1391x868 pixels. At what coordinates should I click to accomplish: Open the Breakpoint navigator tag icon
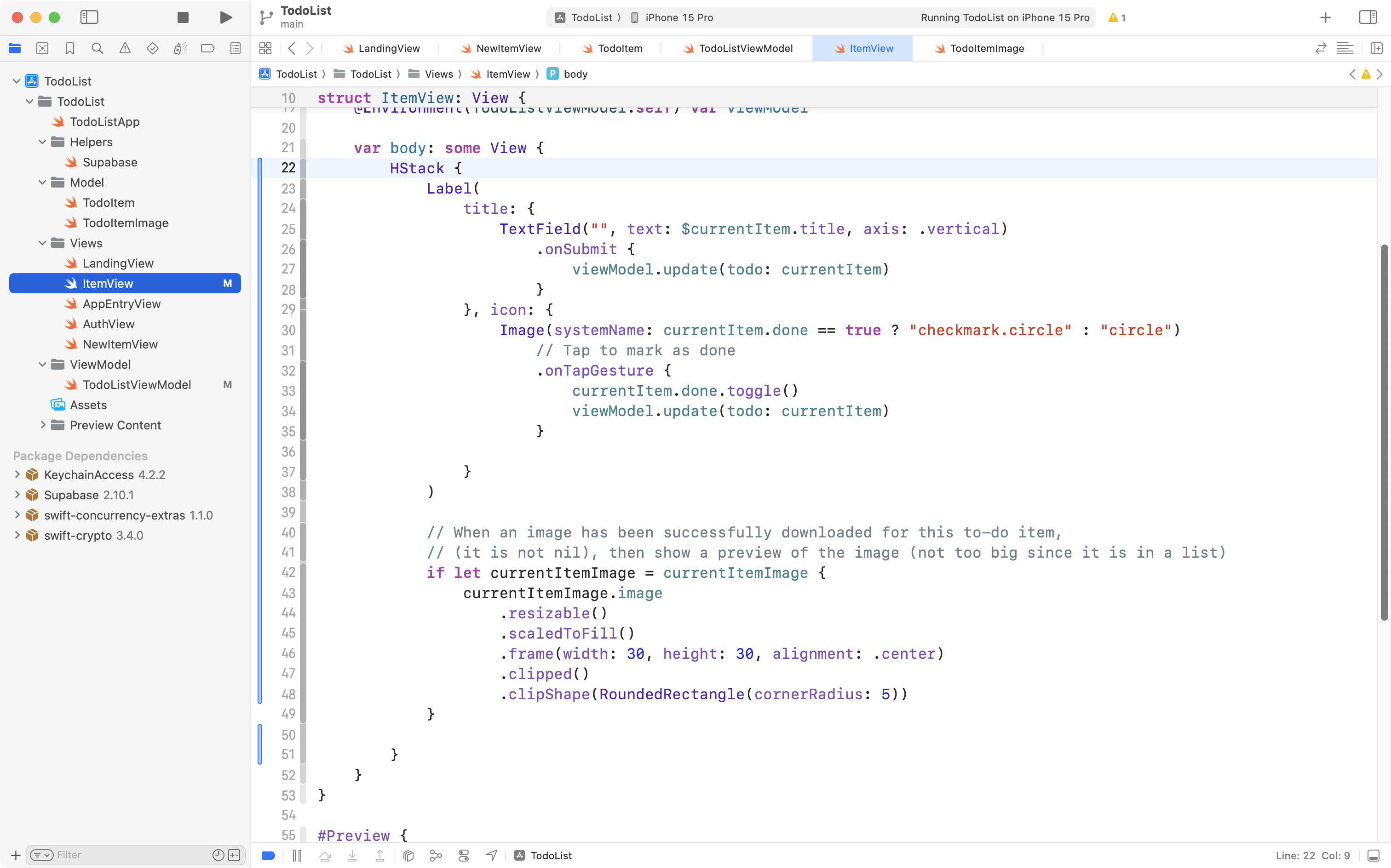click(x=207, y=48)
